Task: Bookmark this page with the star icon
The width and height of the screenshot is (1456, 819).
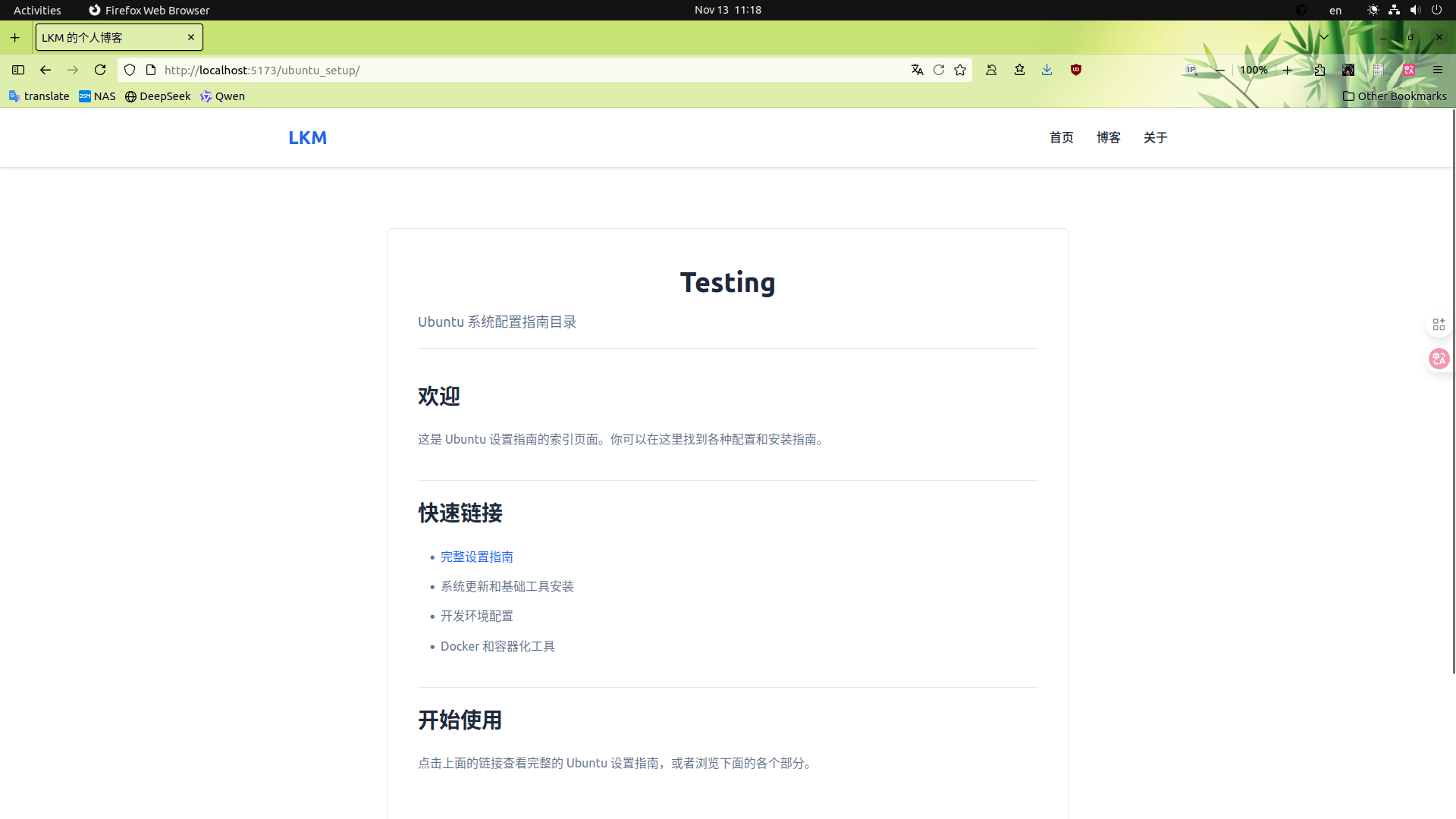Action: 960,70
